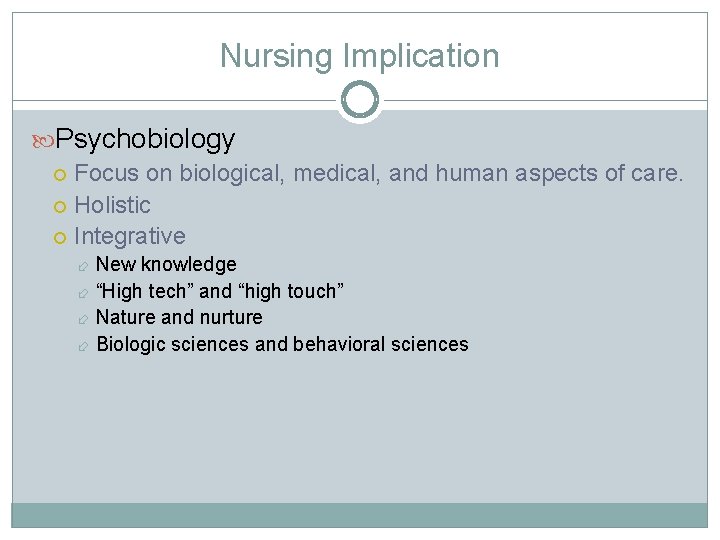Click the decorative ring under the title
This screenshot has width=720, height=540.
(x=360, y=100)
